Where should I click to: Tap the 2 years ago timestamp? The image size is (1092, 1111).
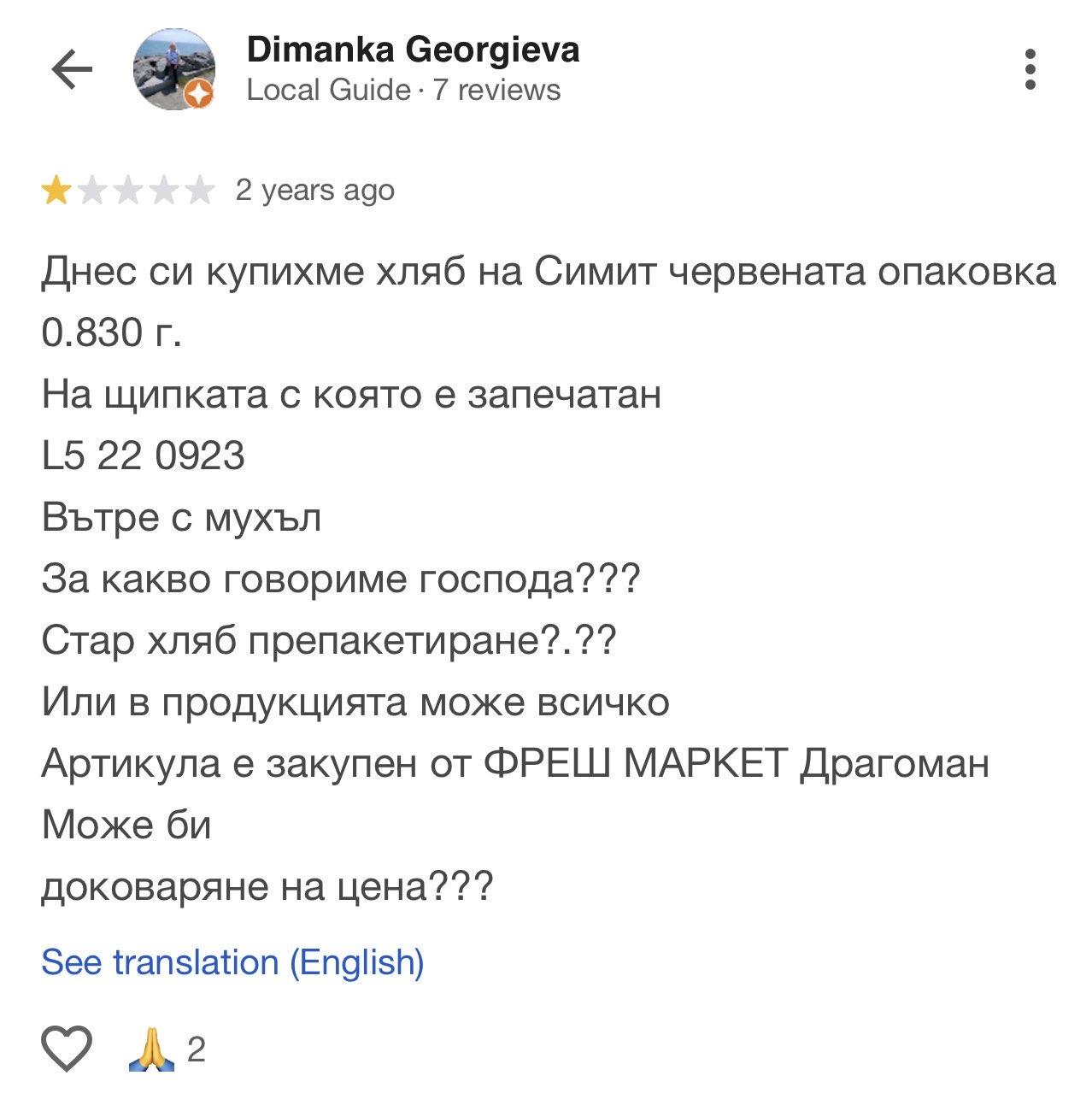(x=314, y=190)
